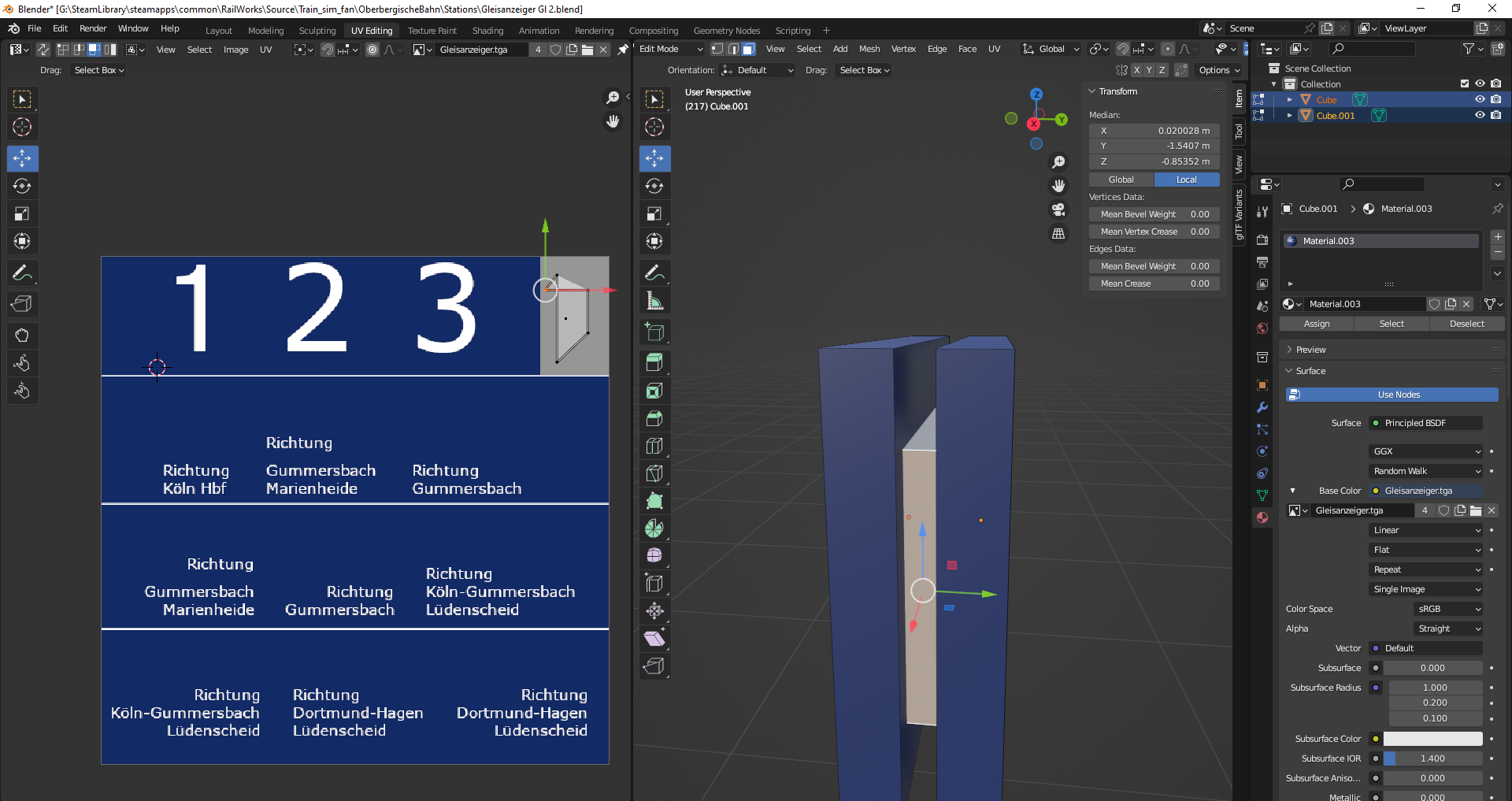Open the Shading workspace tab
This screenshot has width=1512, height=801.
pyautogui.click(x=487, y=31)
